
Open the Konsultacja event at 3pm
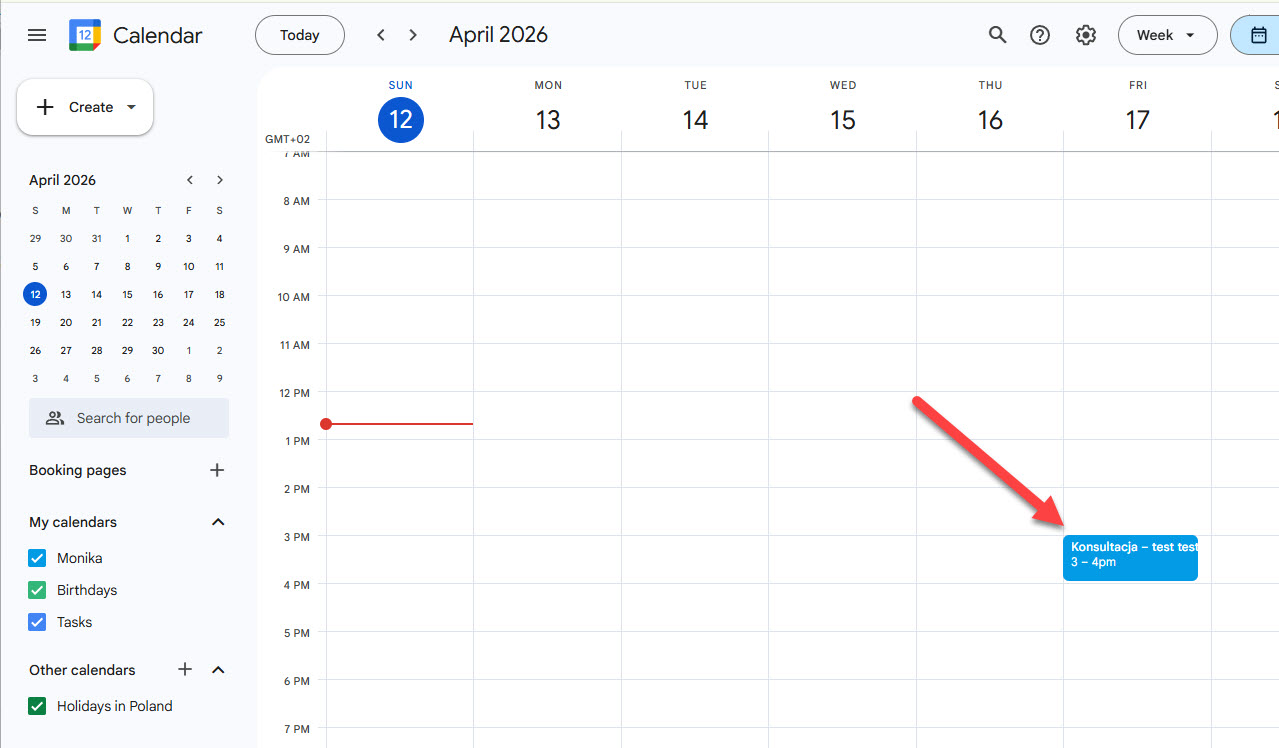click(x=1130, y=557)
